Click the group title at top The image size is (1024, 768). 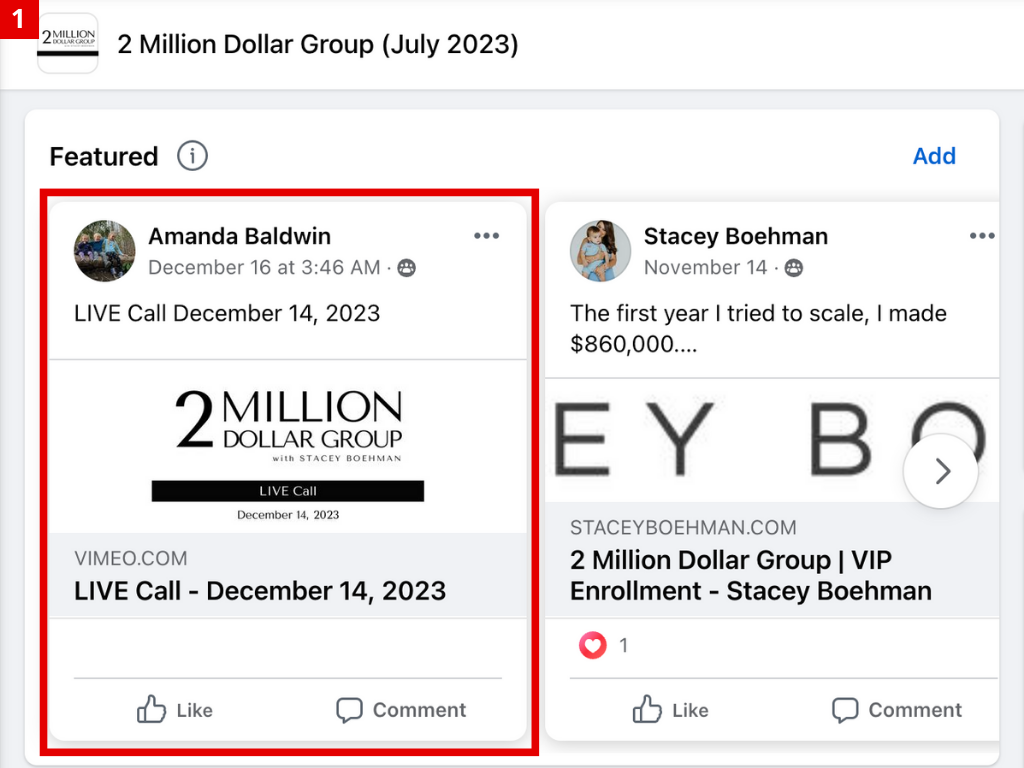click(318, 44)
